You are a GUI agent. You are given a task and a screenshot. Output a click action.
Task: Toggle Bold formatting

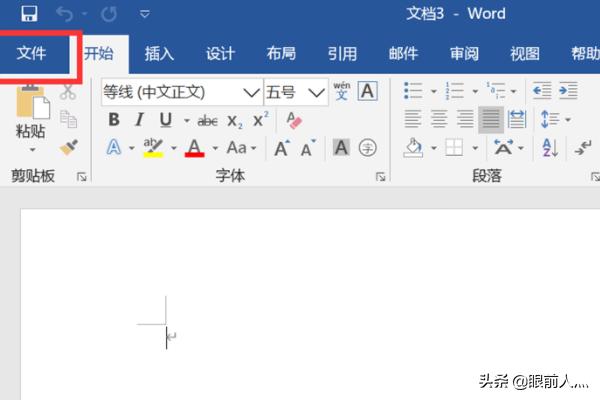114,120
